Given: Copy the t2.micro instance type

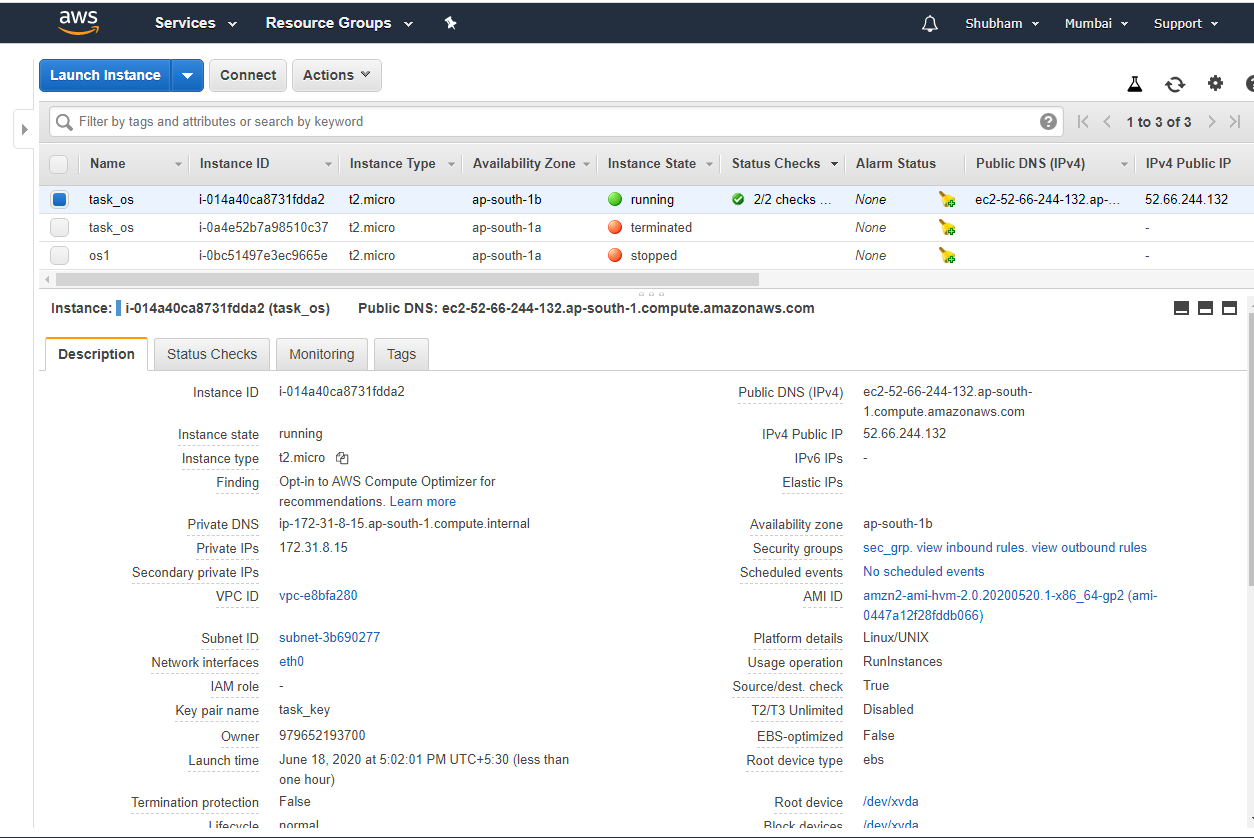Looking at the screenshot, I should pos(341,457).
